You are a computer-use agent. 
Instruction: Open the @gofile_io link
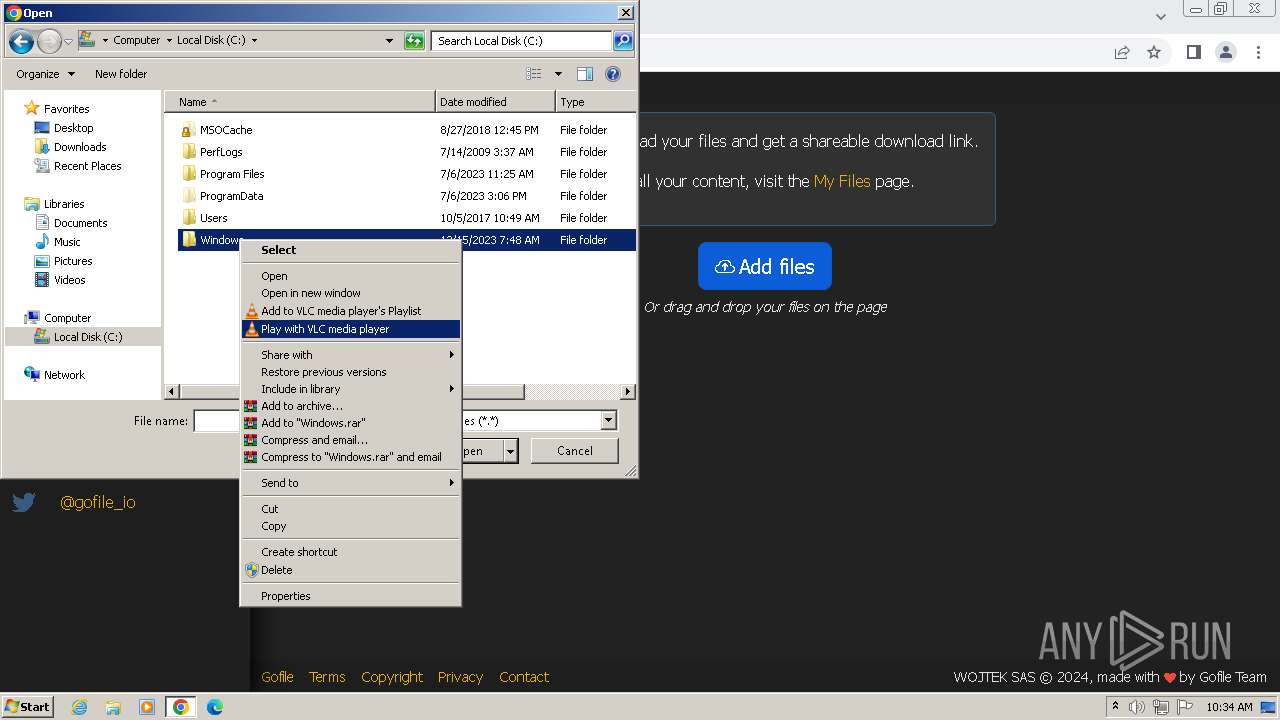coord(97,502)
